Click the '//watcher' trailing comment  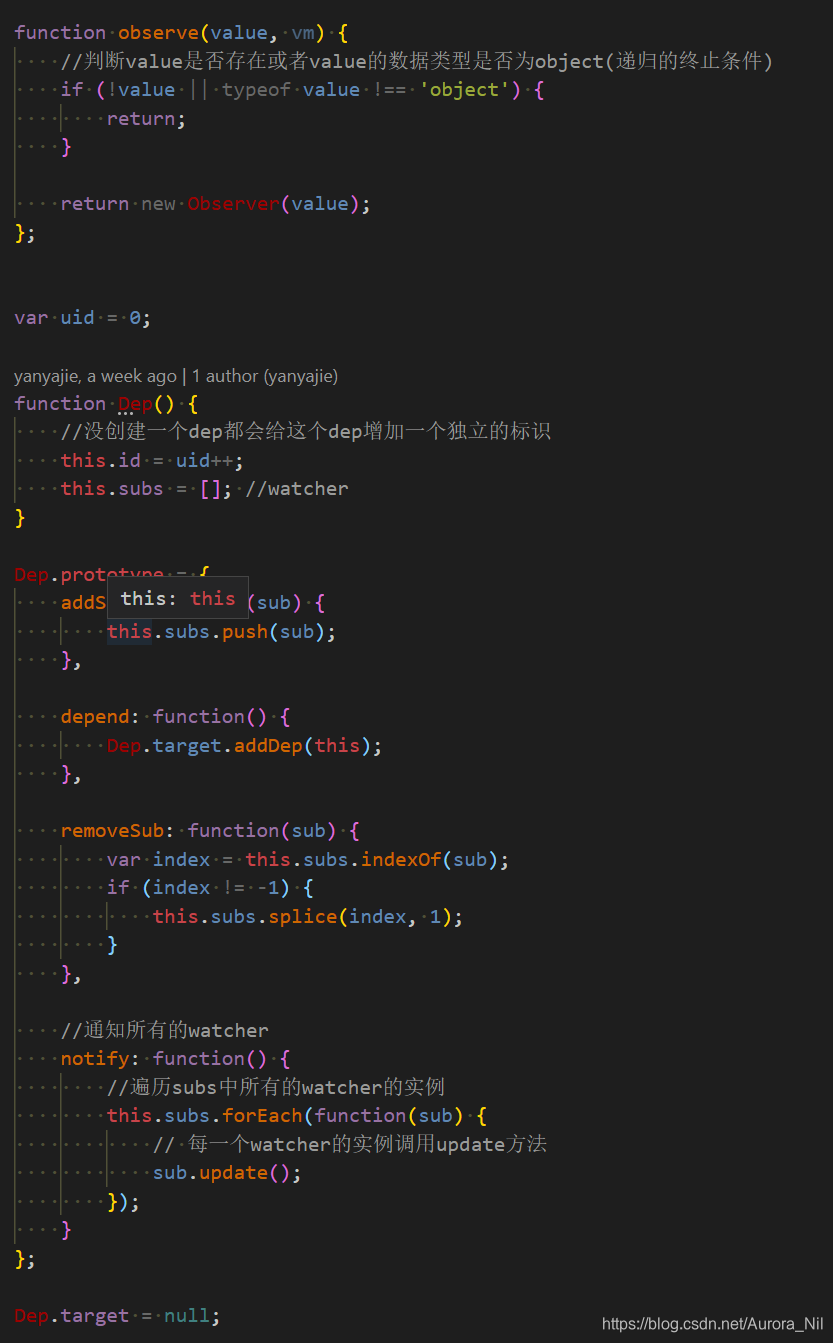click(x=297, y=488)
